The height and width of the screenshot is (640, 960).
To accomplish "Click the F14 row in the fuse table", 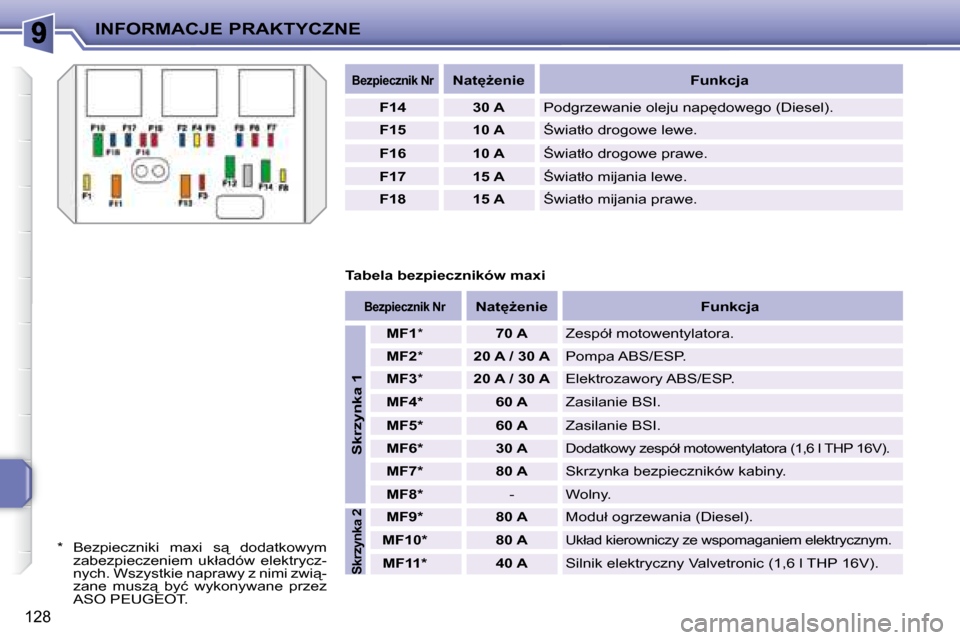I will pos(622,107).
